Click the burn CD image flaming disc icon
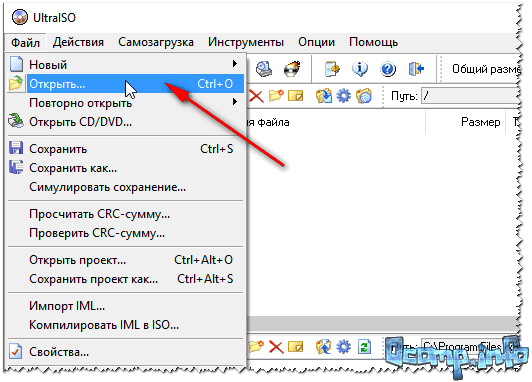This screenshot has height=382, width=532. [x=292, y=69]
